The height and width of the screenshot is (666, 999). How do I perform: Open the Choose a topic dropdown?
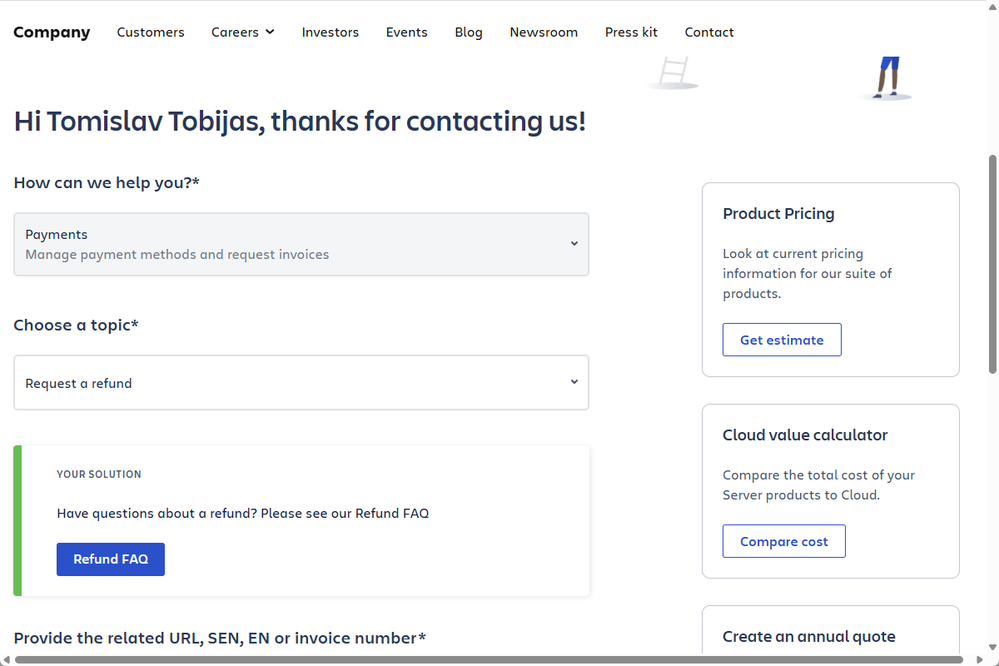(301, 382)
